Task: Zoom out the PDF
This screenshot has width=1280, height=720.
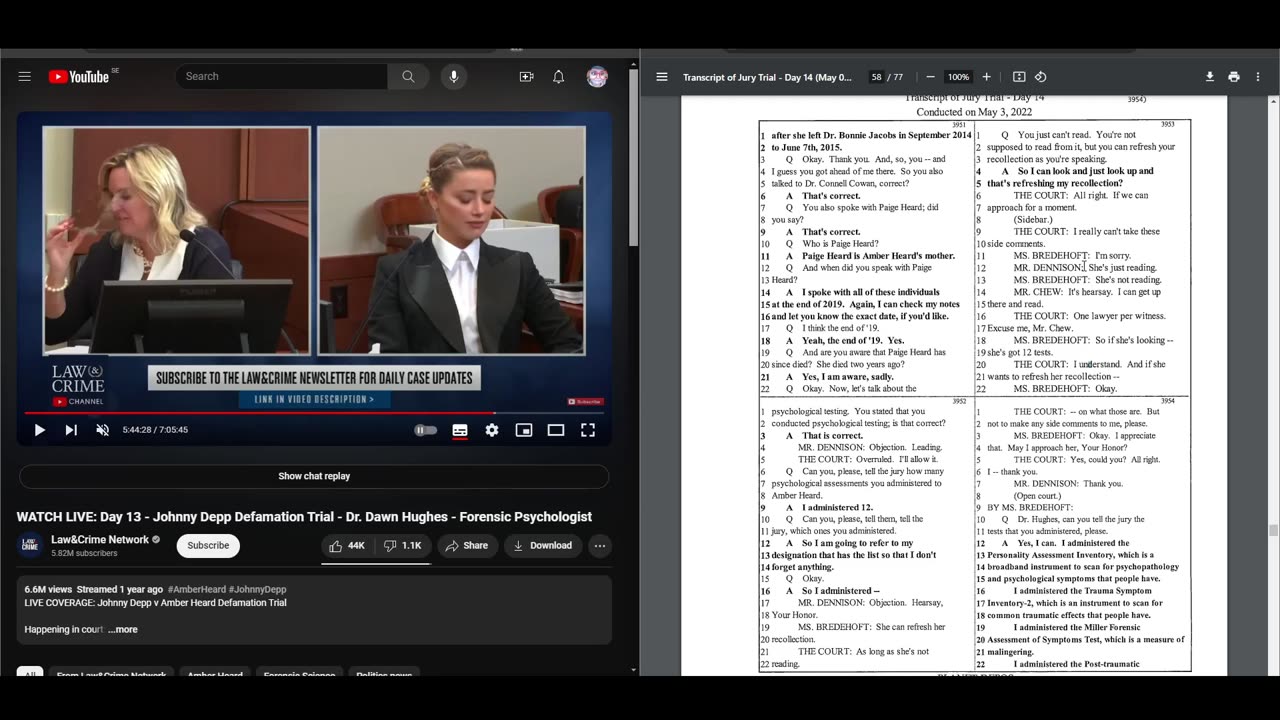Action: click(930, 77)
